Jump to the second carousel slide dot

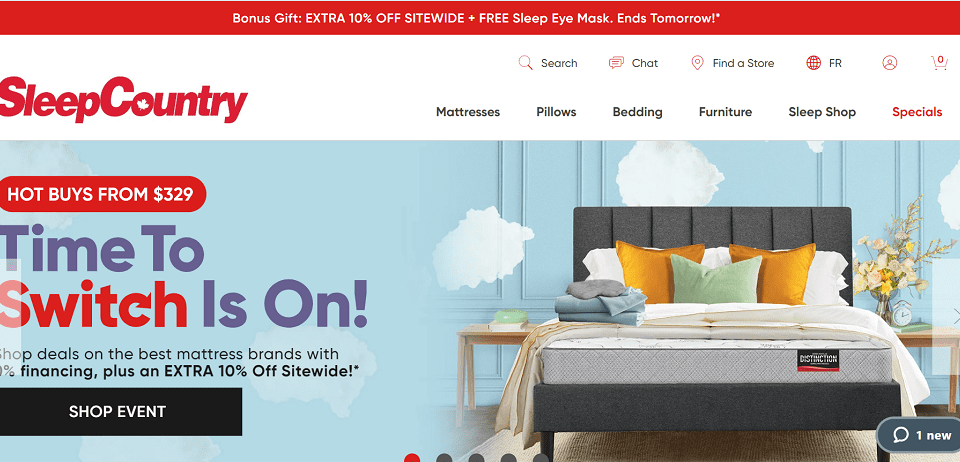(x=444, y=458)
